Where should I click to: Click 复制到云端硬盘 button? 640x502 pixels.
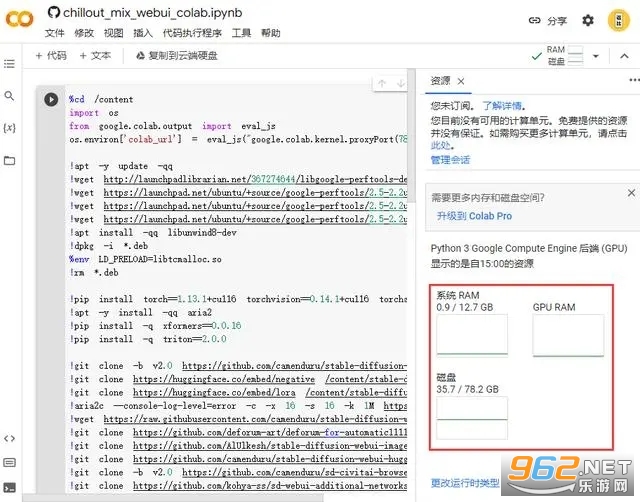[x=177, y=56]
